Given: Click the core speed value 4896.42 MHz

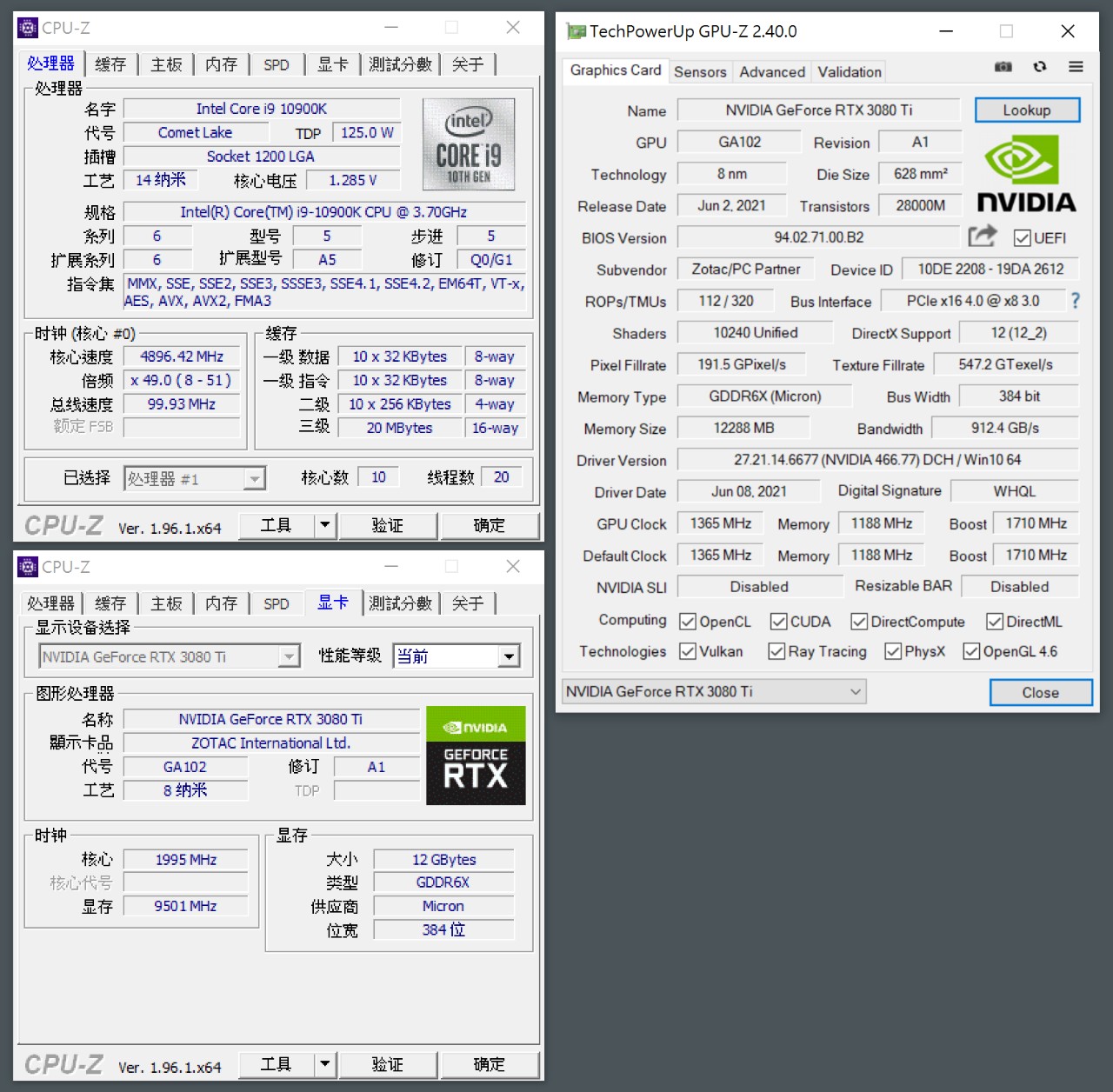Looking at the screenshot, I should point(182,356).
